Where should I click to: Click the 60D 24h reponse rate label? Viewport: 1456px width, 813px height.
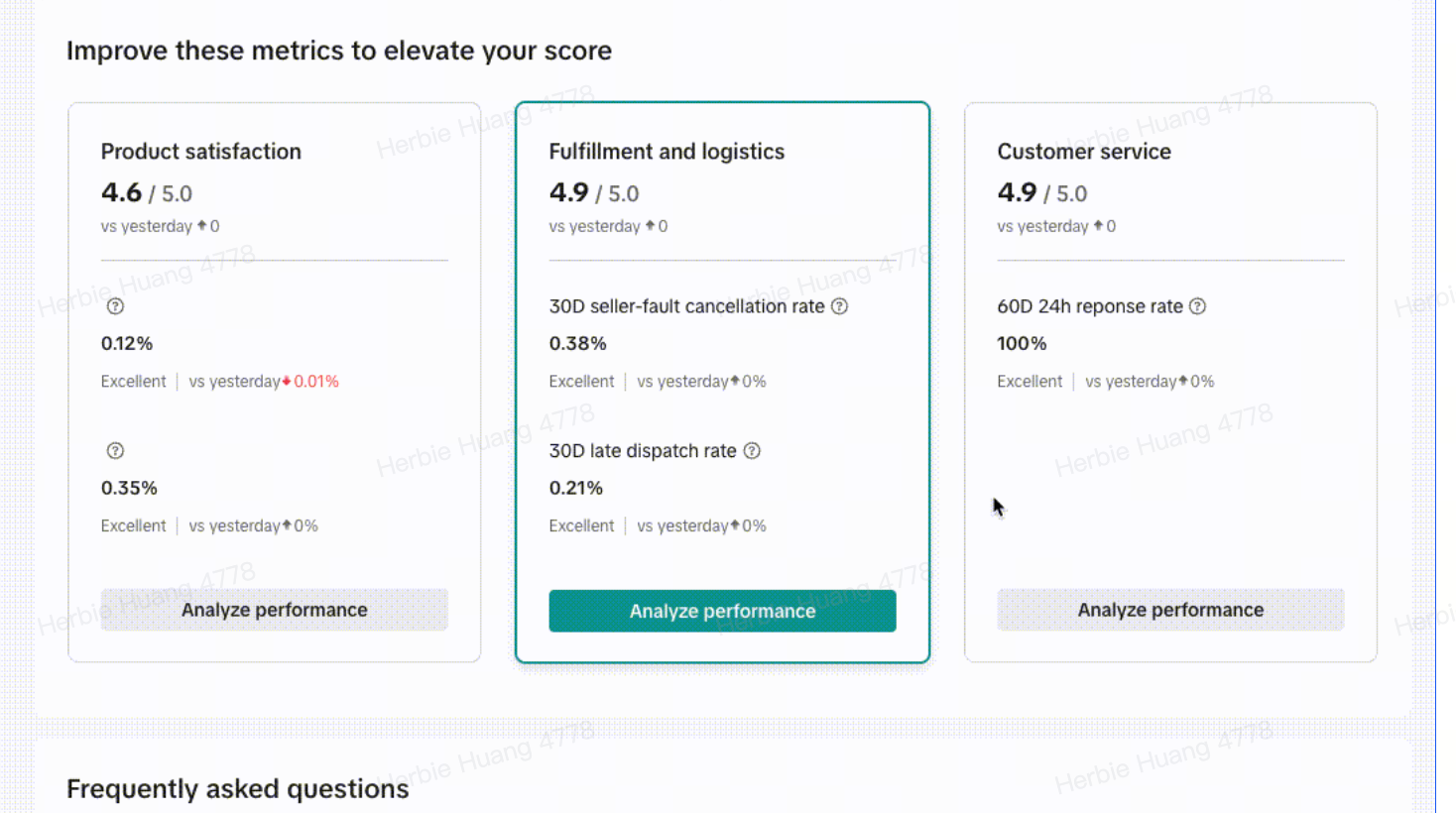pos(1089,306)
